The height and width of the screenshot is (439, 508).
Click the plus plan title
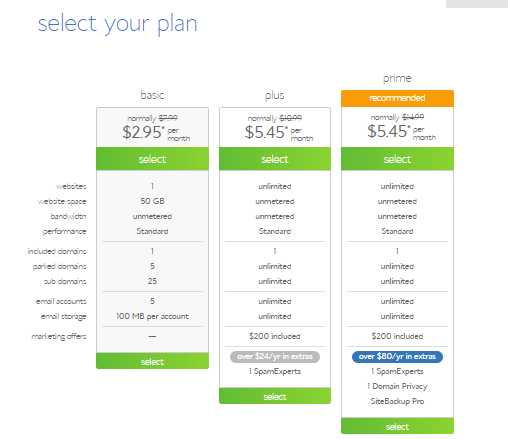[x=275, y=96]
